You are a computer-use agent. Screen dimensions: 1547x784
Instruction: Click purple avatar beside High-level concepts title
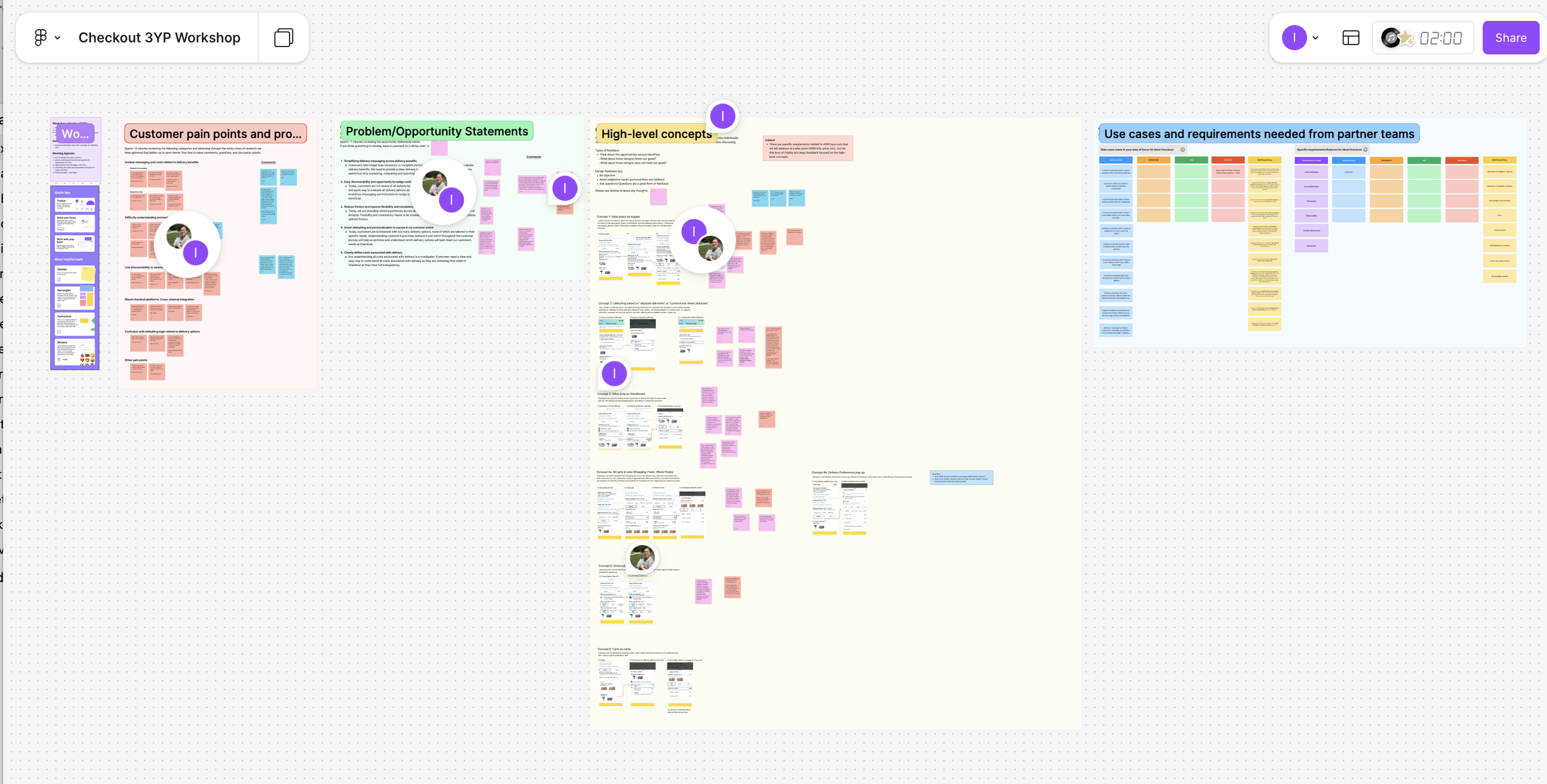722,116
